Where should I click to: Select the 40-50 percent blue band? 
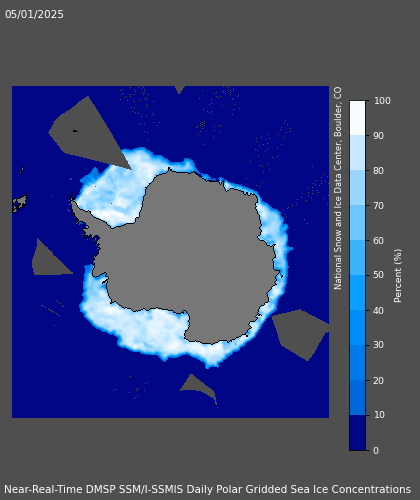(x=357, y=293)
